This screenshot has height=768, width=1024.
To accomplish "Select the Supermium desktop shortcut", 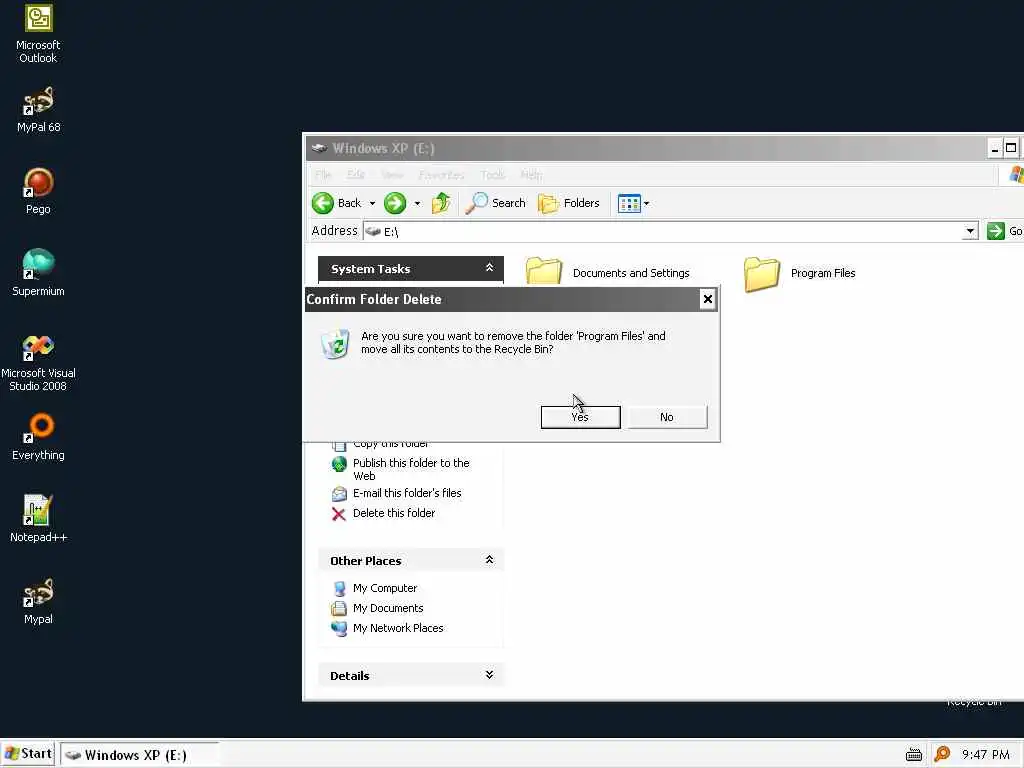I will pyautogui.click(x=38, y=273).
